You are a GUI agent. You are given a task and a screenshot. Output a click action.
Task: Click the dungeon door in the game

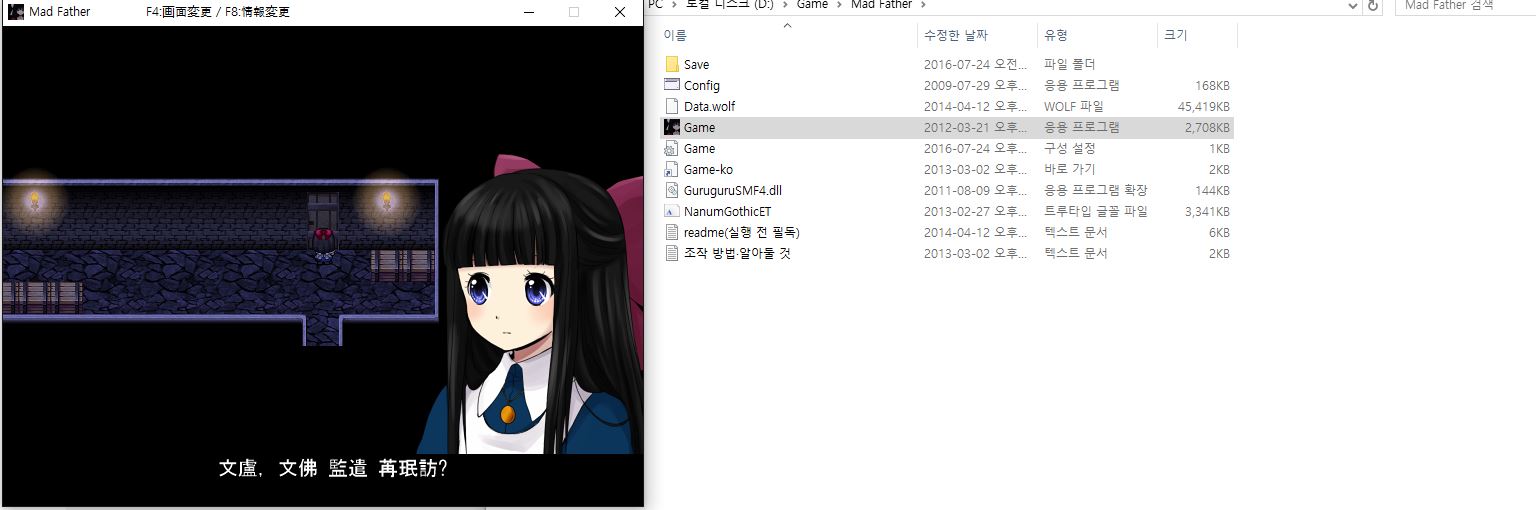[x=323, y=211]
